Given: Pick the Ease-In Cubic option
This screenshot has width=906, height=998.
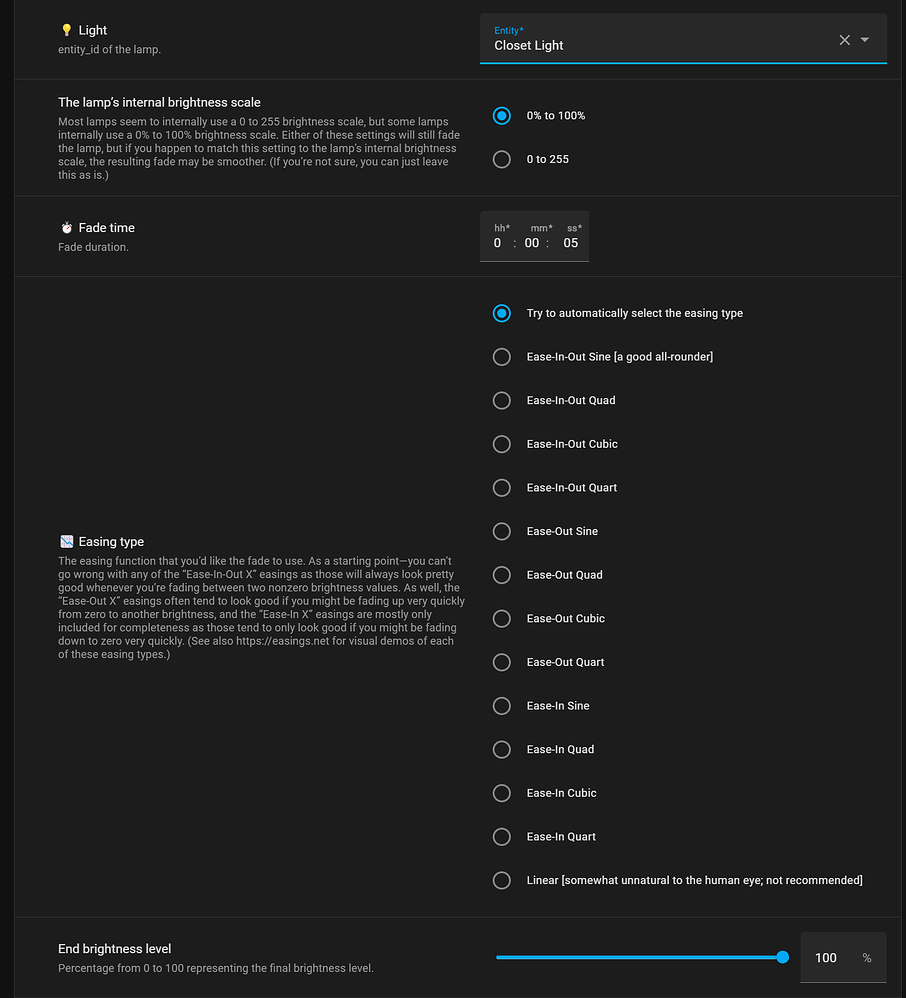Looking at the screenshot, I should click(x=502, y=793).
